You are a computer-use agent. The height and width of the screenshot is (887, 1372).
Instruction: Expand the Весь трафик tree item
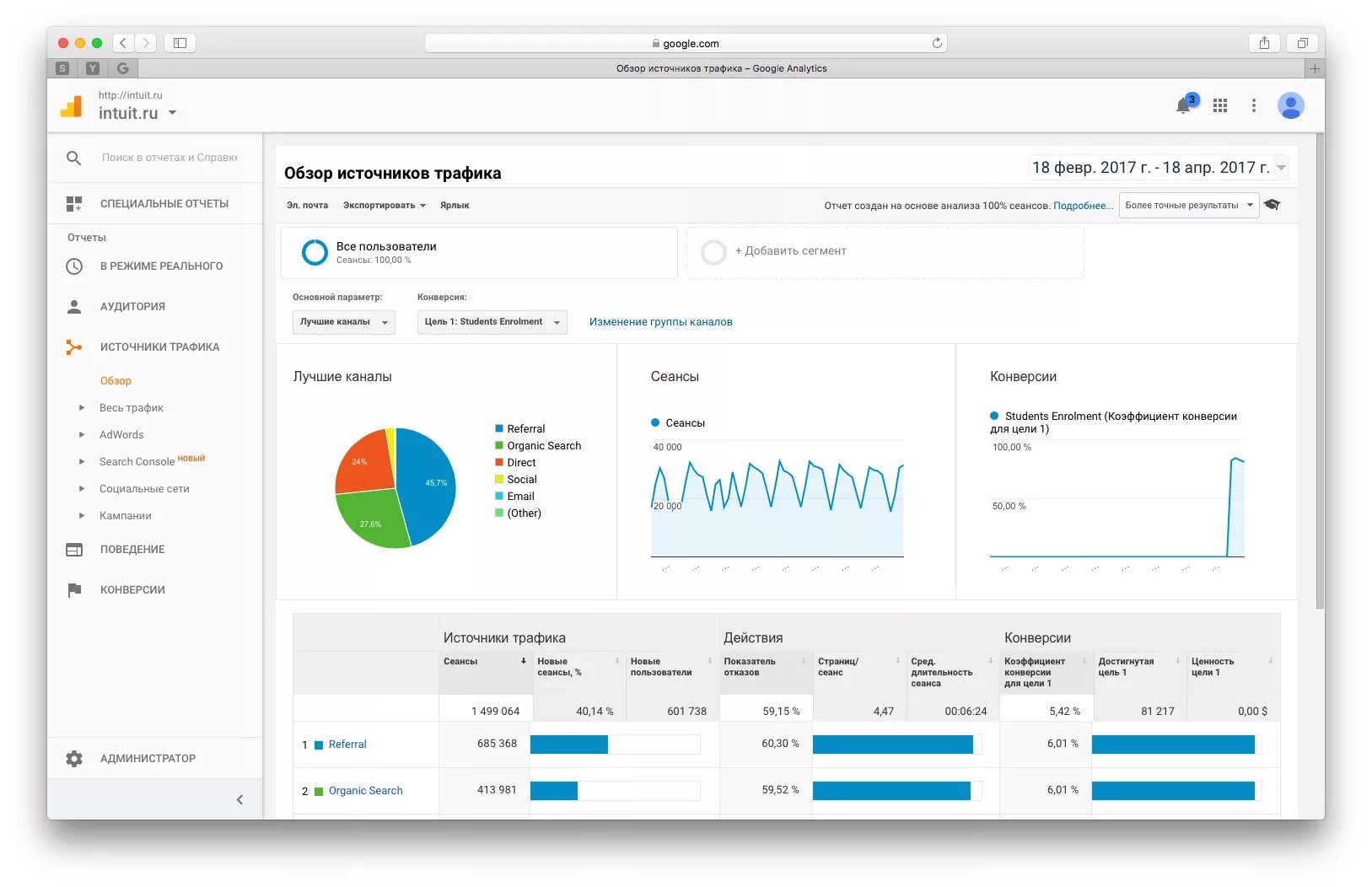pyautogui.click(x=81, y=408)
